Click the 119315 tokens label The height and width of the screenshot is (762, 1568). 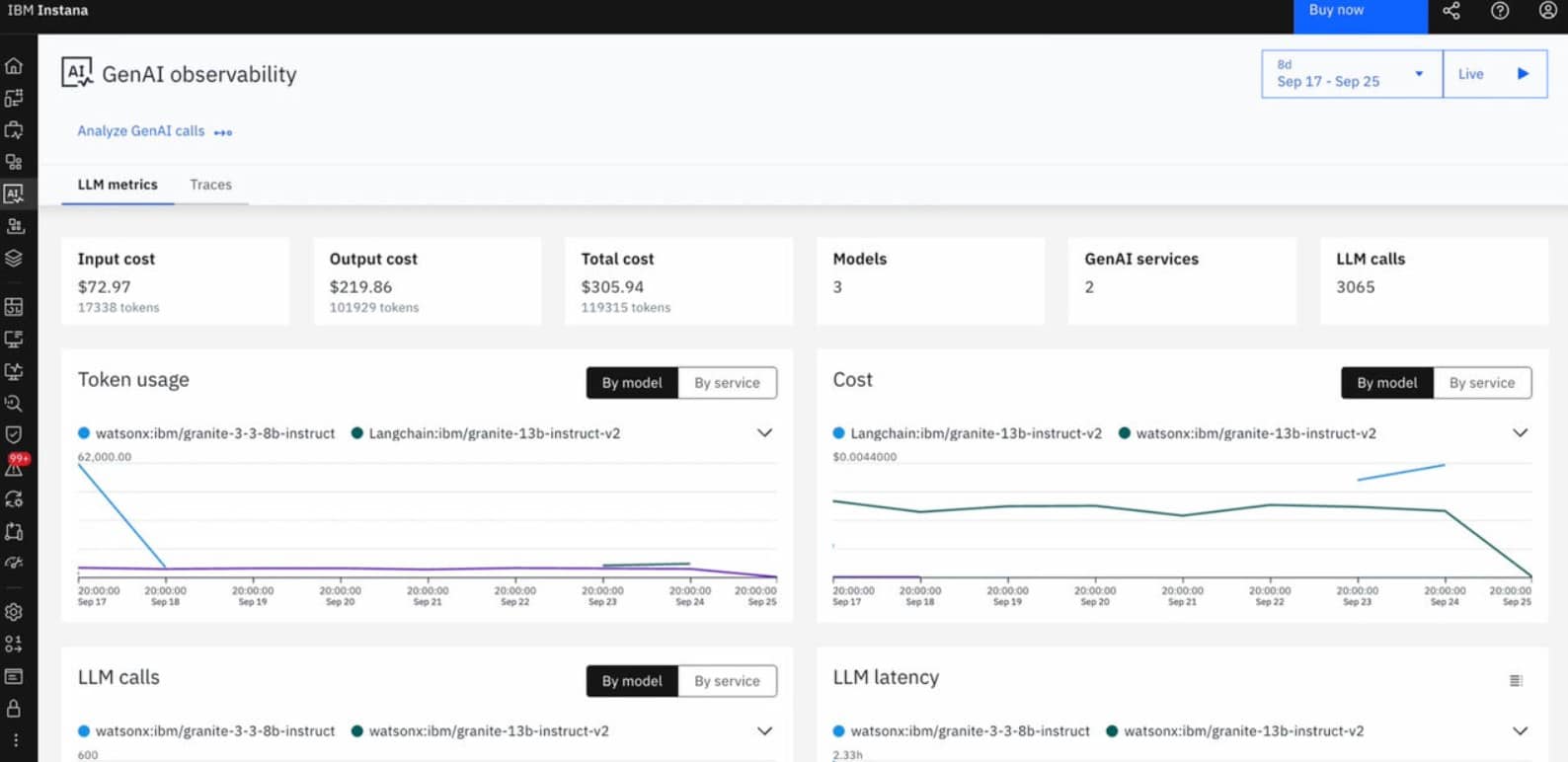tap(626, 308)
